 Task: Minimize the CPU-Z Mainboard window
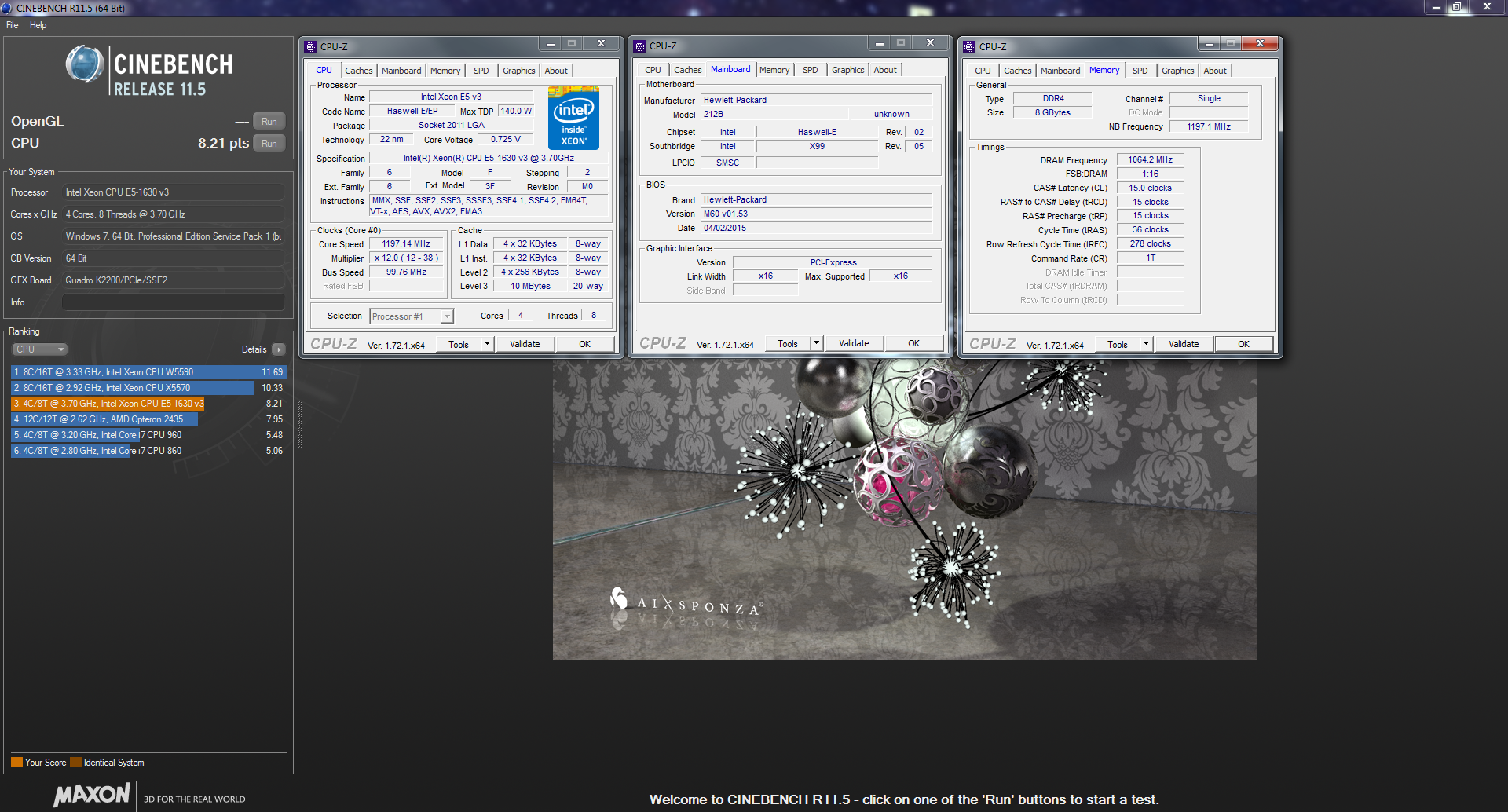(x=880, y=43)
